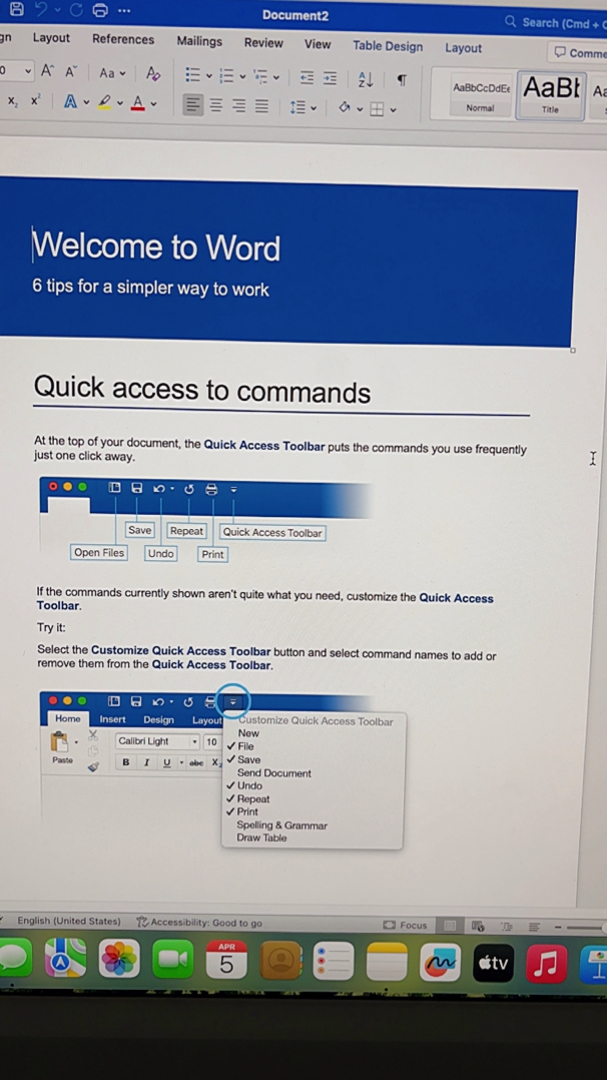The width and height of the screenshot is (607, 1080).
Task: Click the Bullets list icon
Action: click(193, 74)
